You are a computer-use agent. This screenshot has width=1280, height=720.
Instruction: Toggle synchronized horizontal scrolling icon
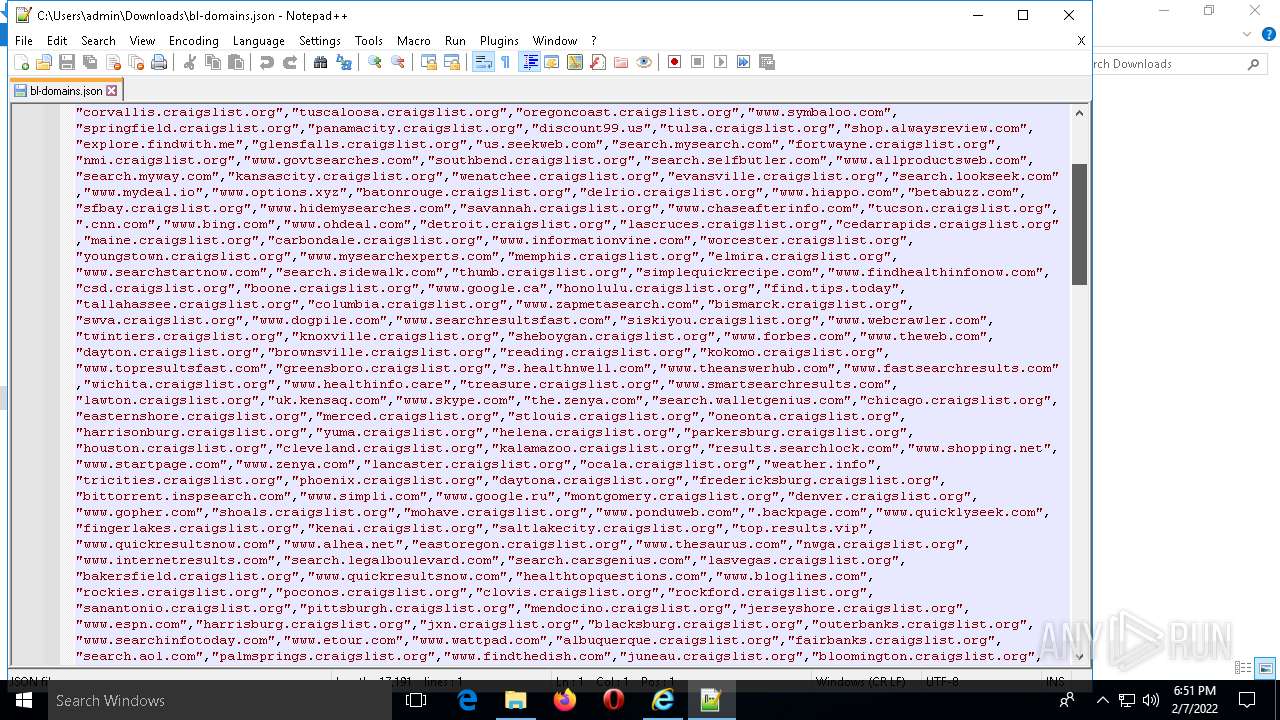click(452, 62)
